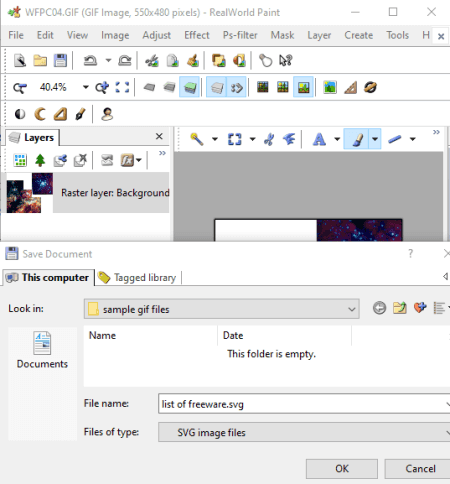
Task: Click the redo arrow icon
Action: [x=125, y=61]
